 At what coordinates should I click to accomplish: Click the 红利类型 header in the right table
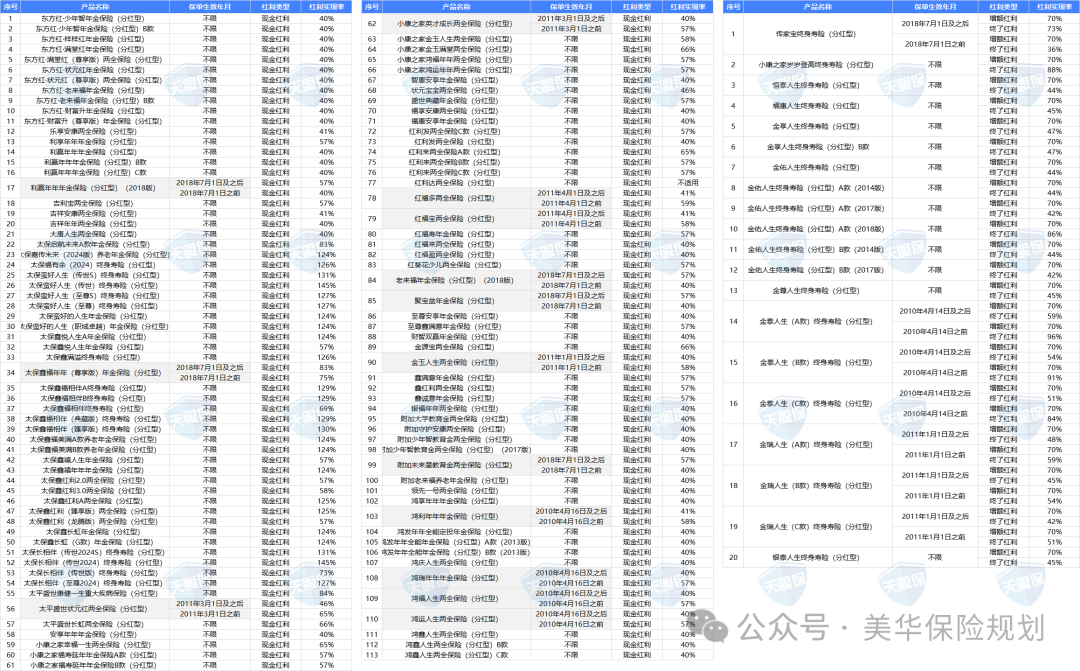[1003, 6]
